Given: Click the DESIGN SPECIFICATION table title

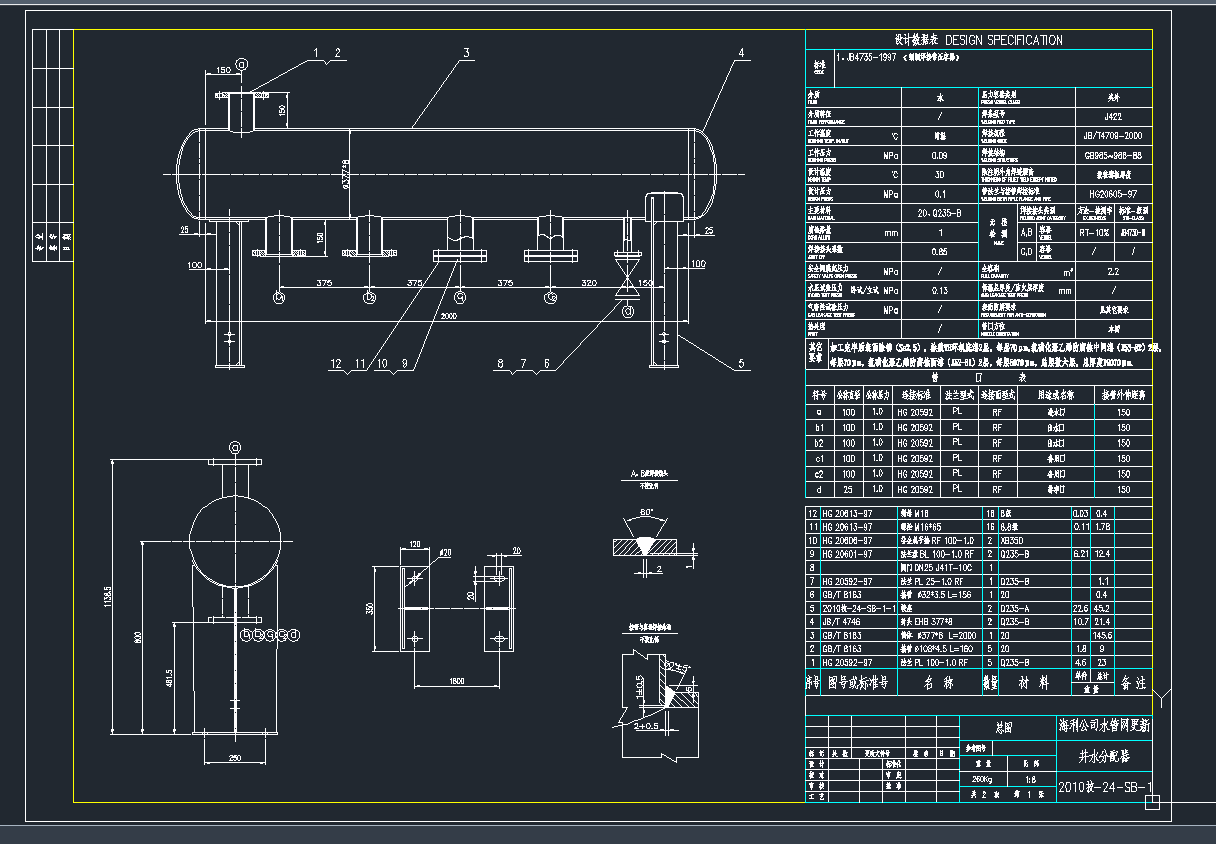Looking at the screenshot, I should point(978,40).
